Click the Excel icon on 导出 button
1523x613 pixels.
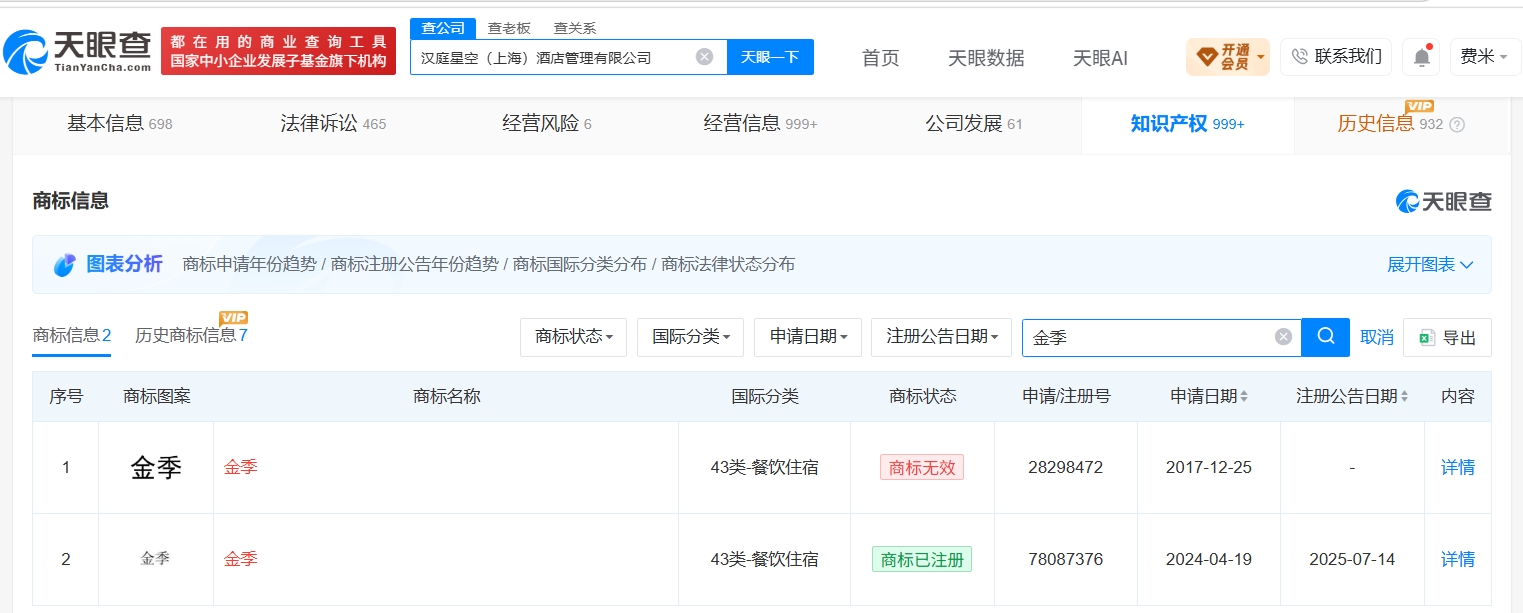coord(1427,338)
